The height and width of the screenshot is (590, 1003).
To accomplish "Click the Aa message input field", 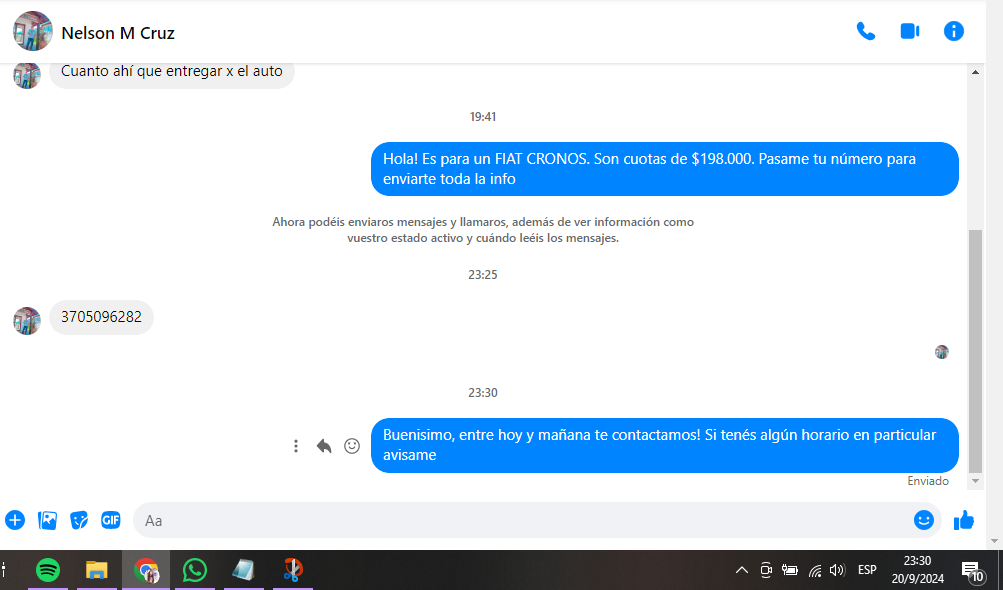I will 520,520.
